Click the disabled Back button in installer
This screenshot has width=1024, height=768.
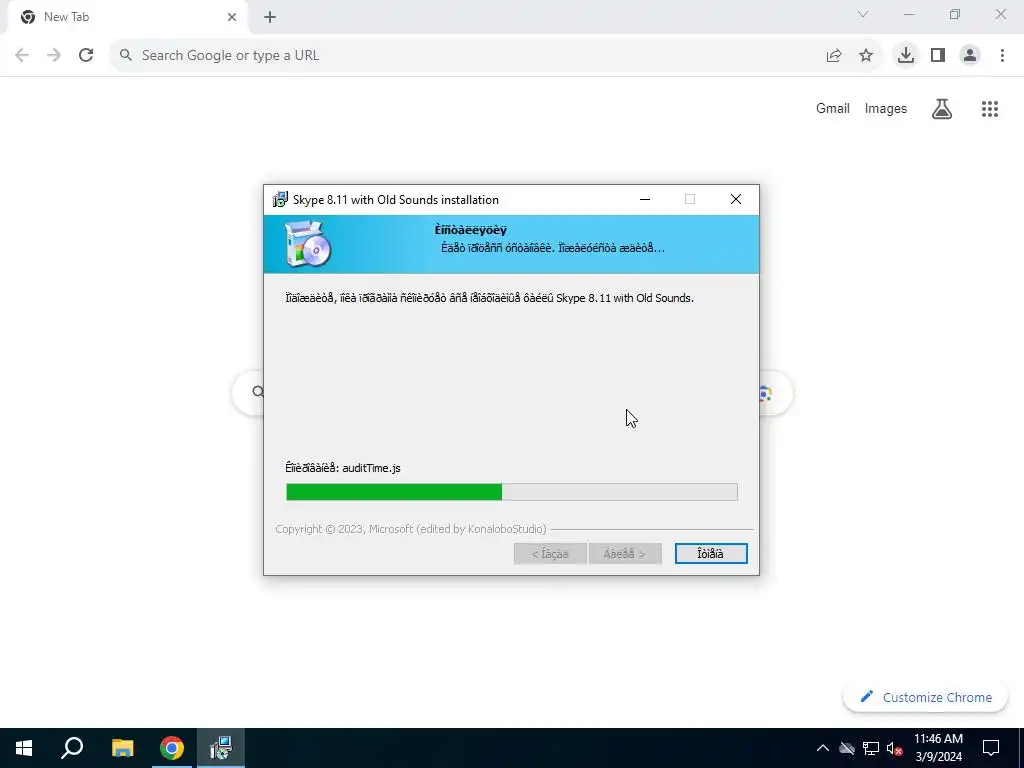click(x=550, y=553)
